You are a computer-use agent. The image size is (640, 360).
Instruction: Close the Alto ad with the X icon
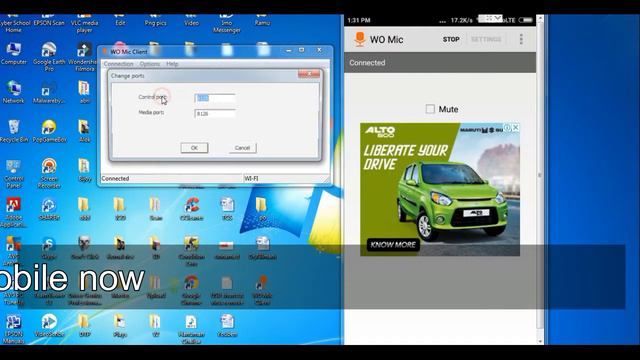tap(516, 128)
